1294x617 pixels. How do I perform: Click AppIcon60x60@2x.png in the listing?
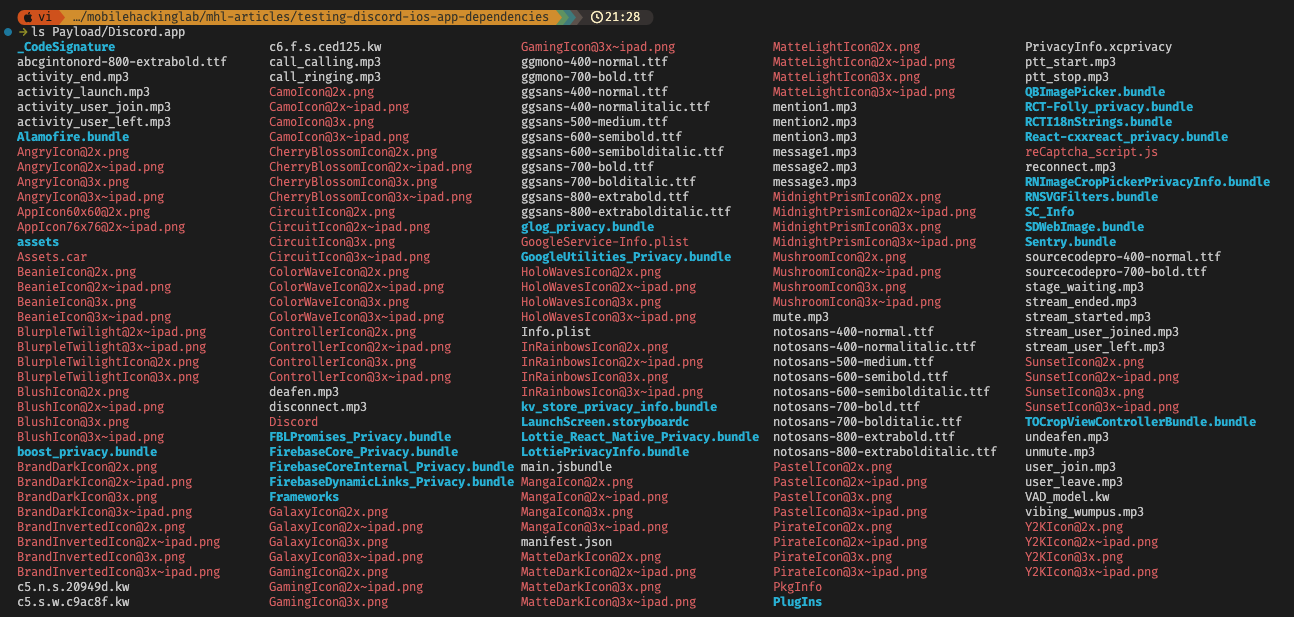[84, 212]
